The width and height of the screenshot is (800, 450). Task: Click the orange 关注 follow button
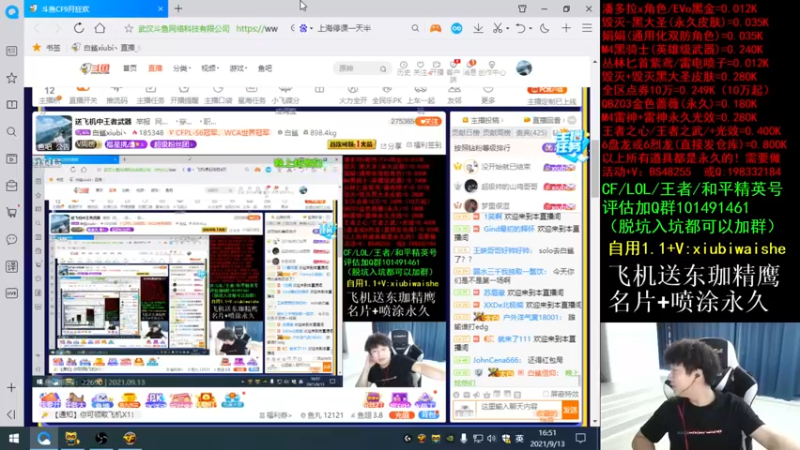pos(428,121)
